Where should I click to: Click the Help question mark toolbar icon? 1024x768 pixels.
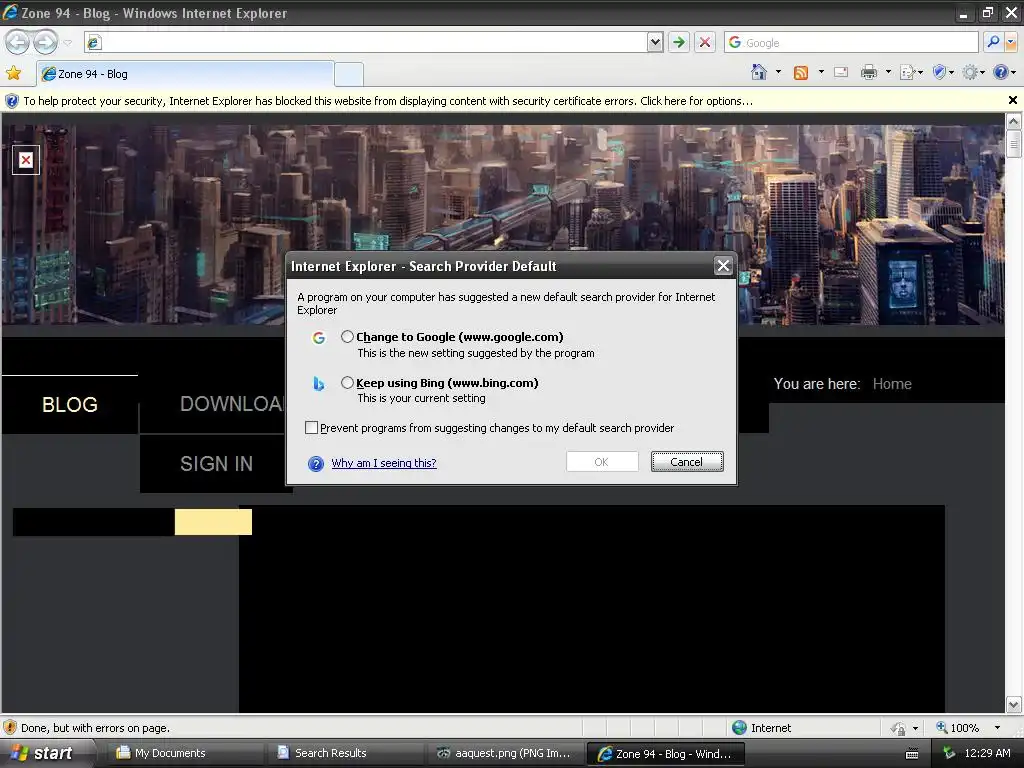1000,72
